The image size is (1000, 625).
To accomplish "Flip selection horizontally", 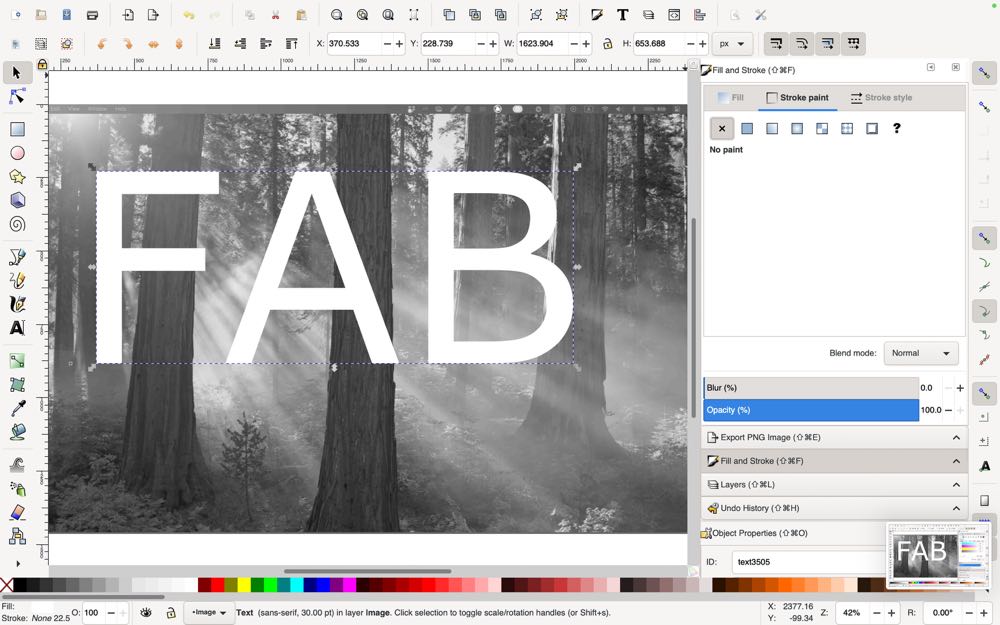I will click(153, 43).
